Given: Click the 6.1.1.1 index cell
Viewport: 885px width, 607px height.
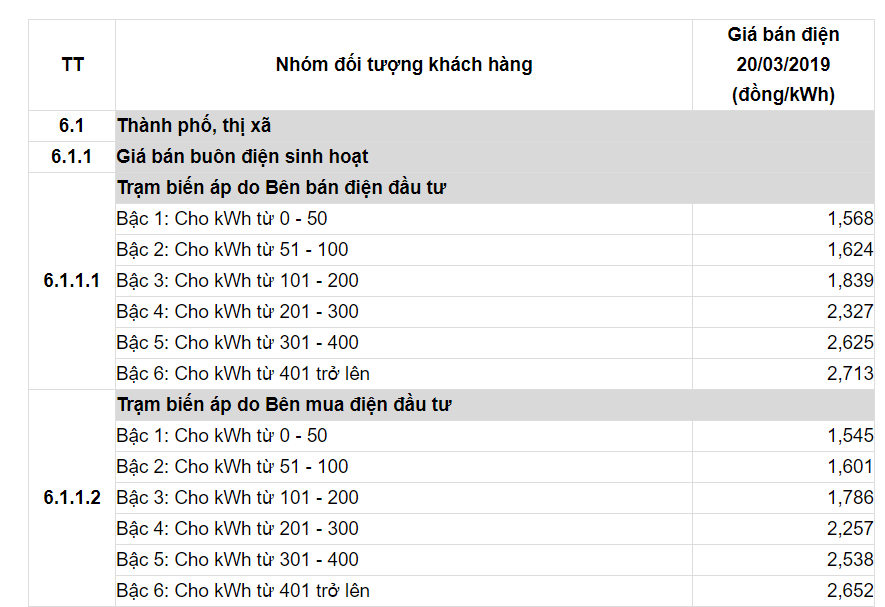Looking at the screenshot, I should 72,281.
